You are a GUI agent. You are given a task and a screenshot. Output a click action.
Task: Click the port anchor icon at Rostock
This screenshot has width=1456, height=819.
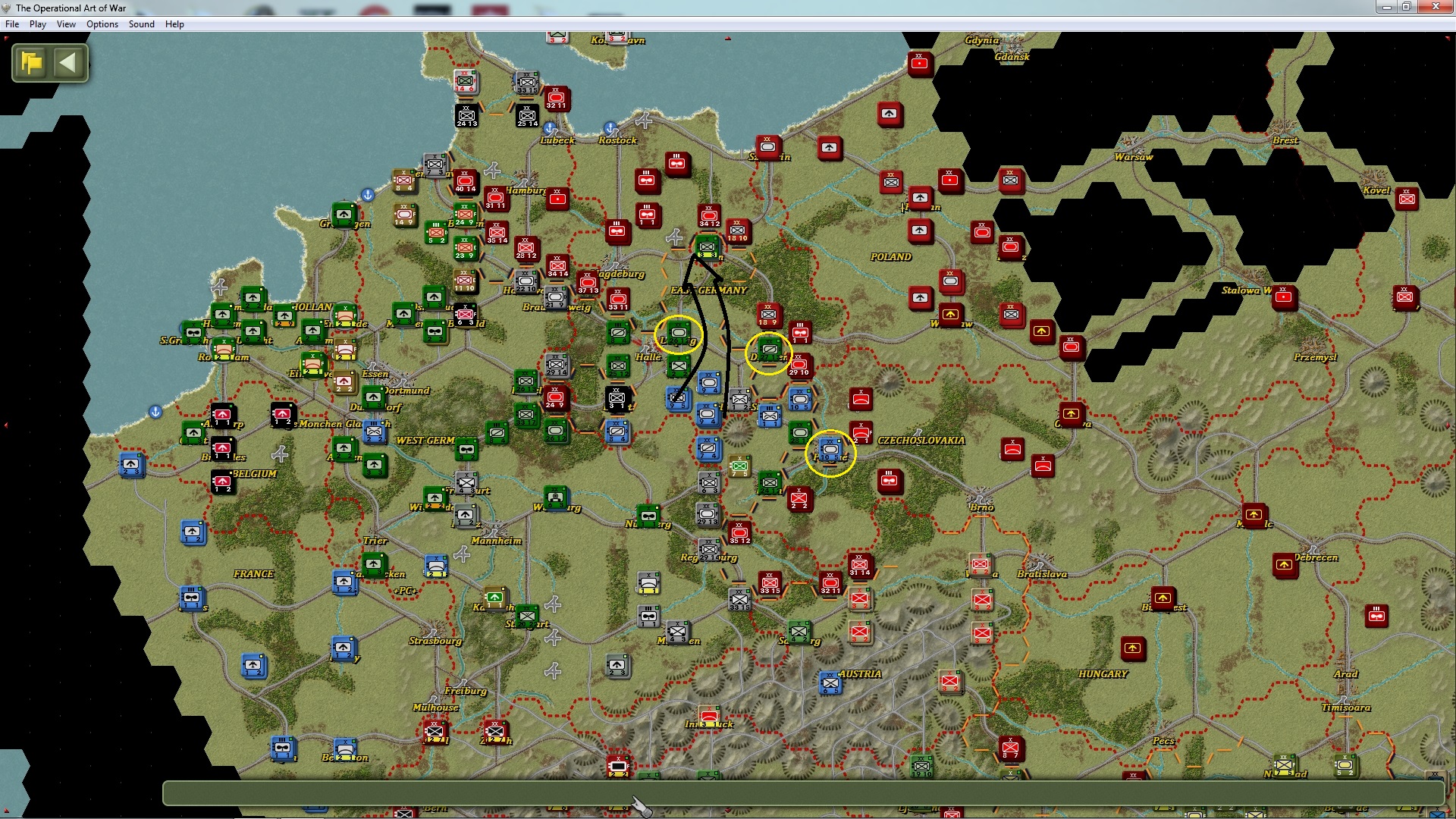pos(611,128)
